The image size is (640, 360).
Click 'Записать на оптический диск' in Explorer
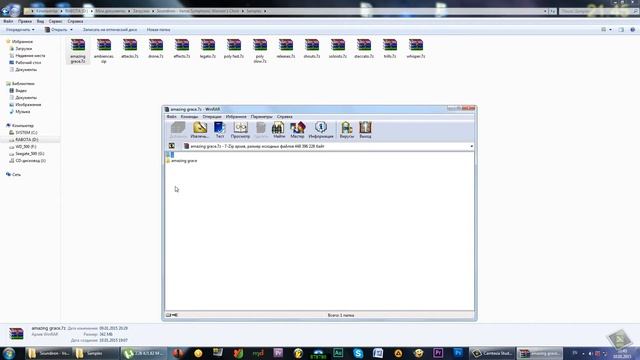coord(110,30)
